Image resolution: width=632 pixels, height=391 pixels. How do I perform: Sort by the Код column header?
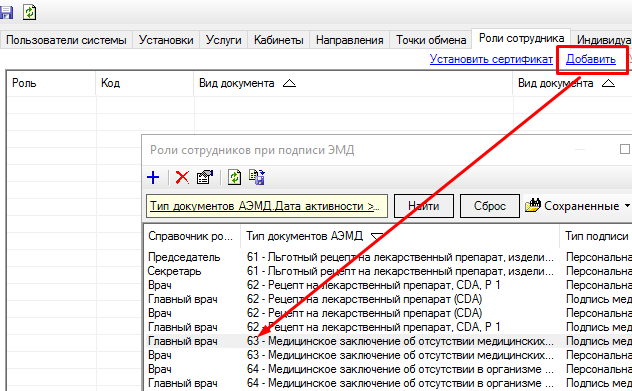tap(145, 83)
